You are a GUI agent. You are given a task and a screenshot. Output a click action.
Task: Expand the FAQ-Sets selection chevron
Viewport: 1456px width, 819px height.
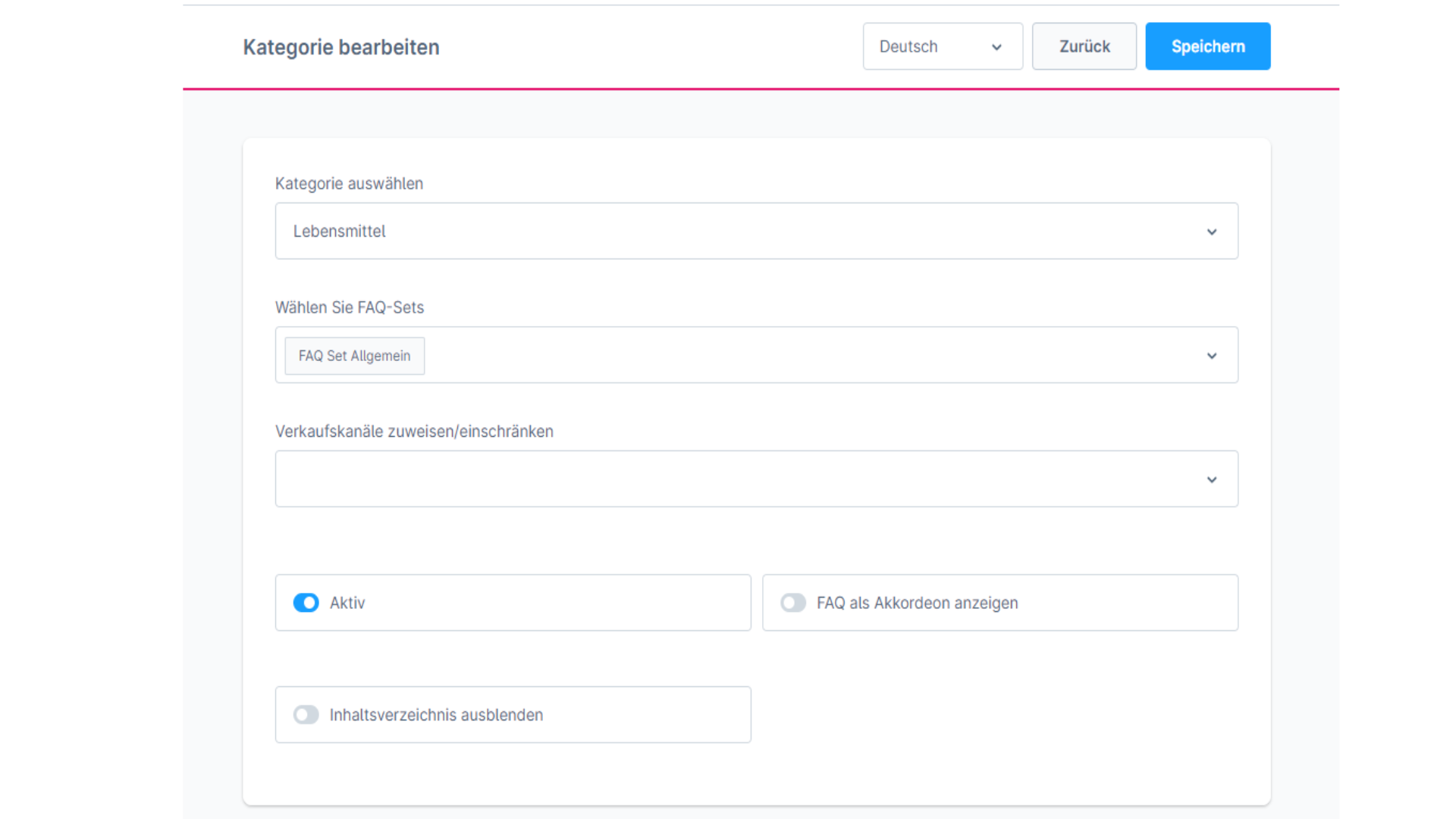coord(1212,356)
